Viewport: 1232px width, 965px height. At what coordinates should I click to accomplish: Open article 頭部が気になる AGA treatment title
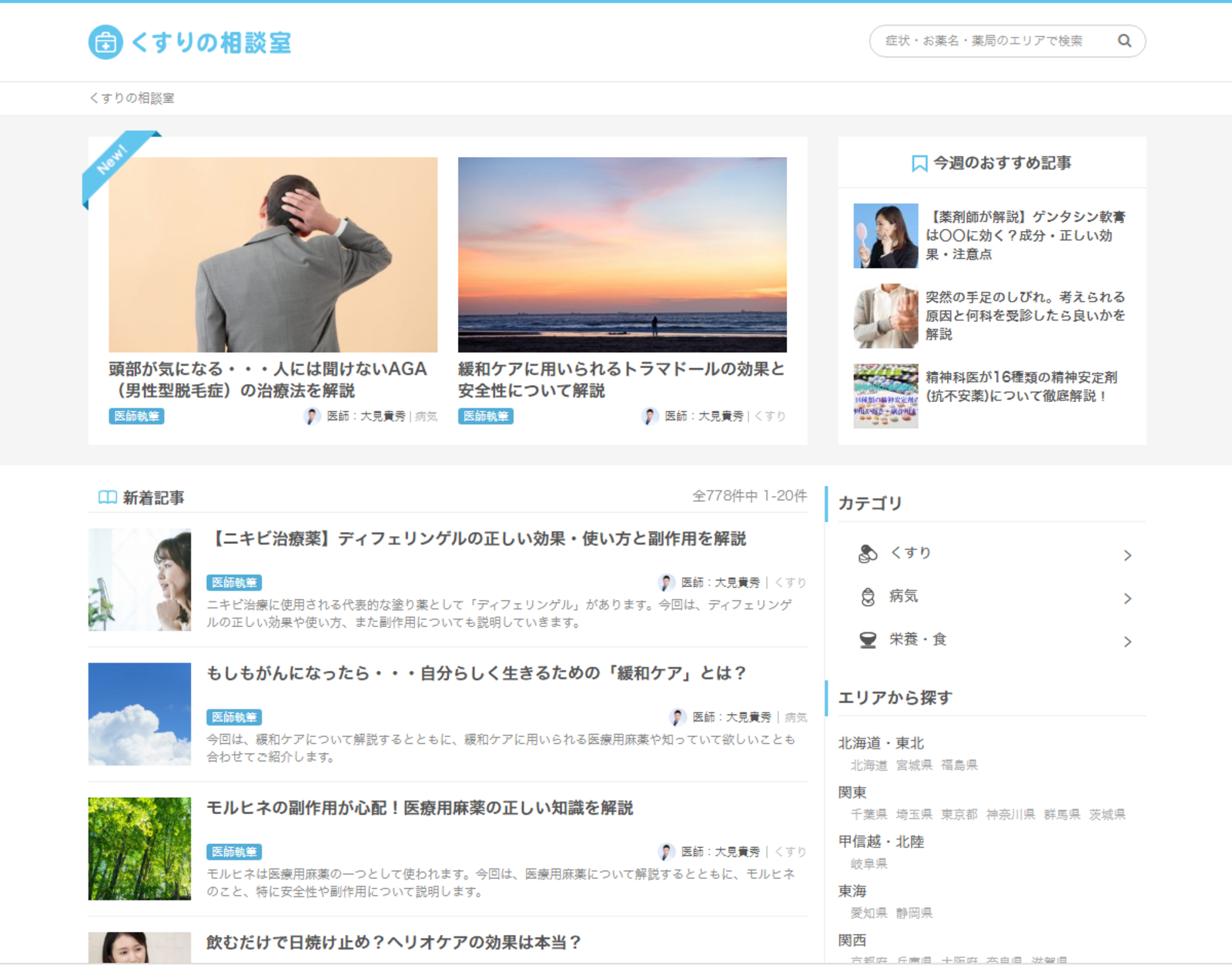click(x=268, y=380)
